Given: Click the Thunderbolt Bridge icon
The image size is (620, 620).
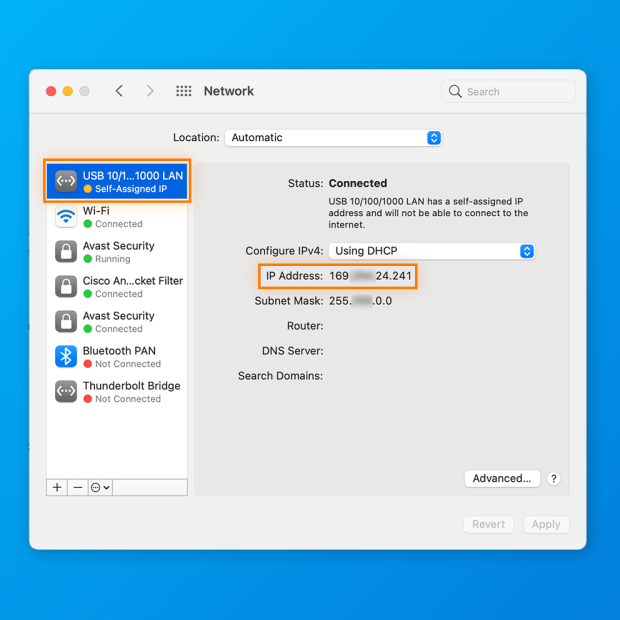Looking at the screenshot, I should [x=66, y=392].
